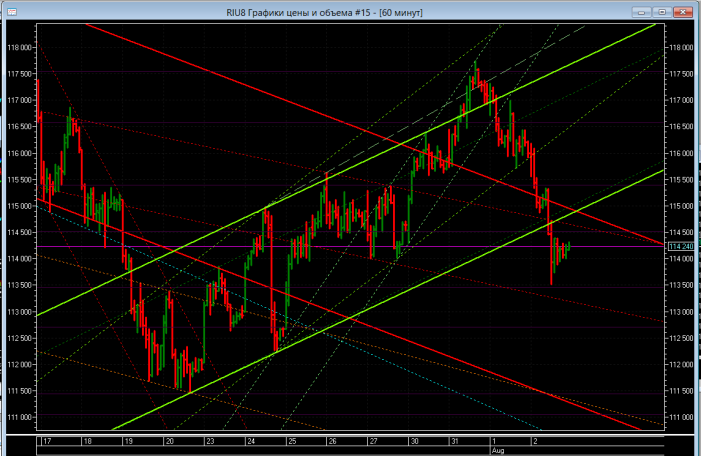Click date label 25 on the time axis

292,441
